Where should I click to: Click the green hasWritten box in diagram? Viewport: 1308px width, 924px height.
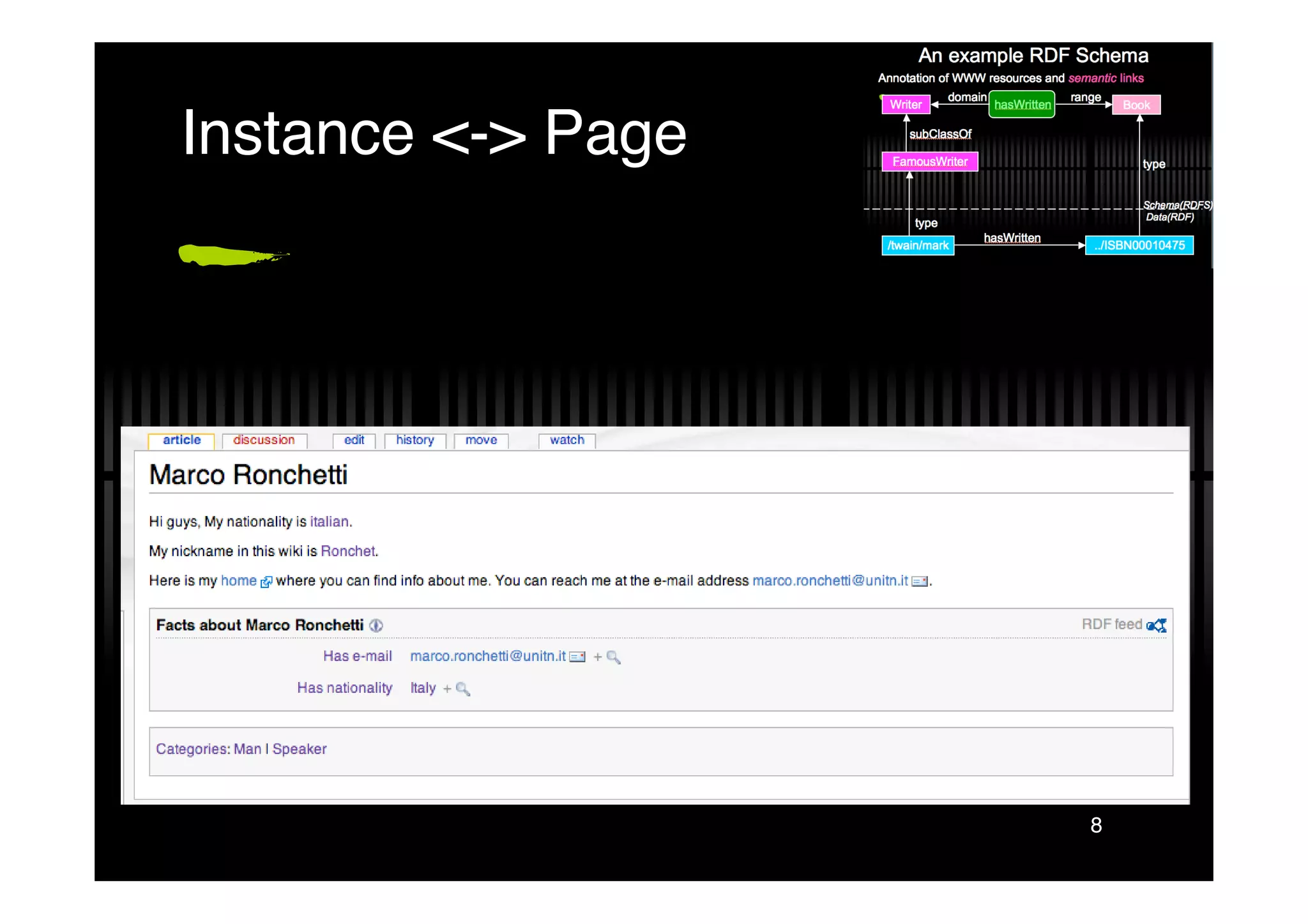(x=1022, y=105)
